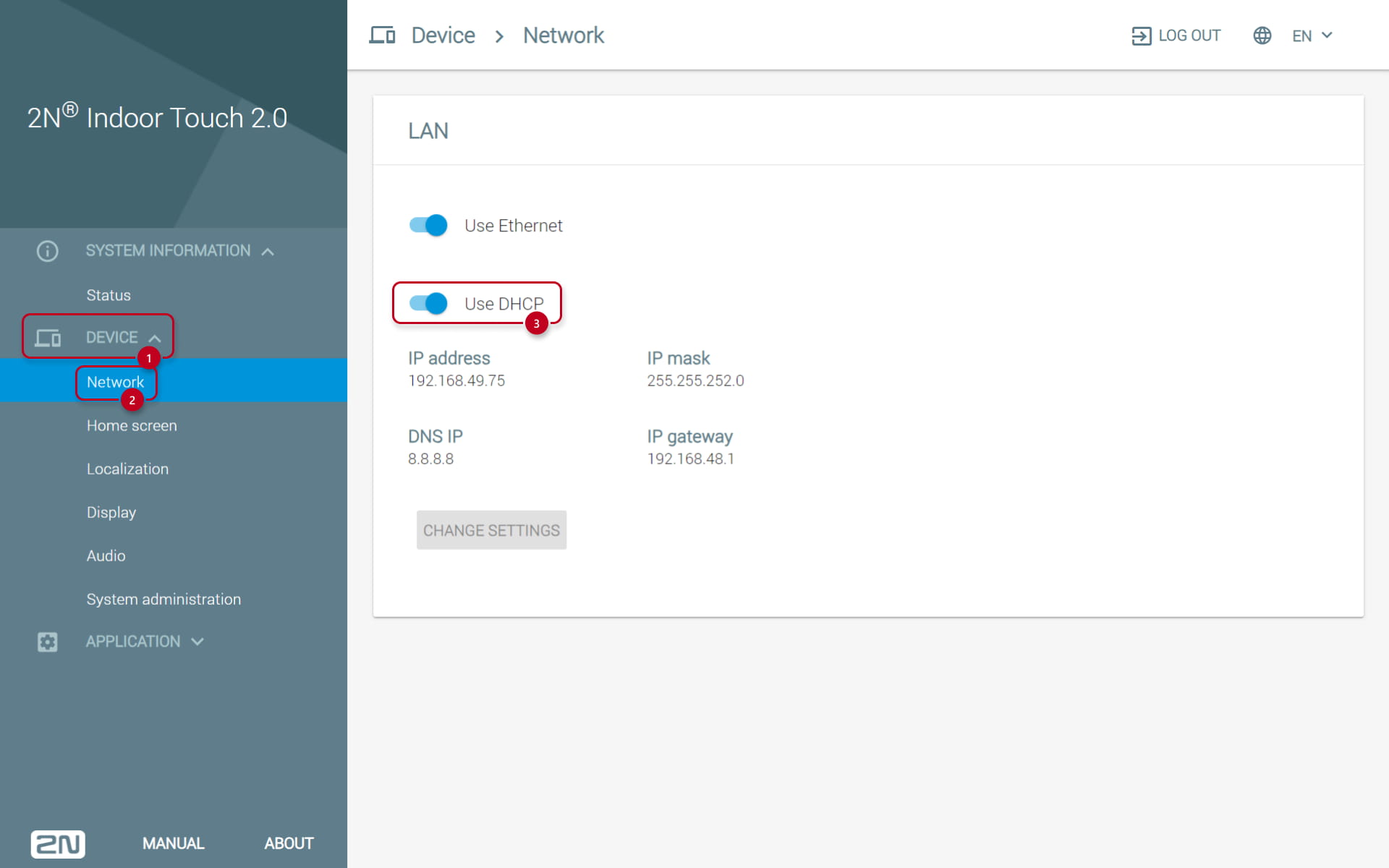Open the ABOUT link

pos(289,843)
